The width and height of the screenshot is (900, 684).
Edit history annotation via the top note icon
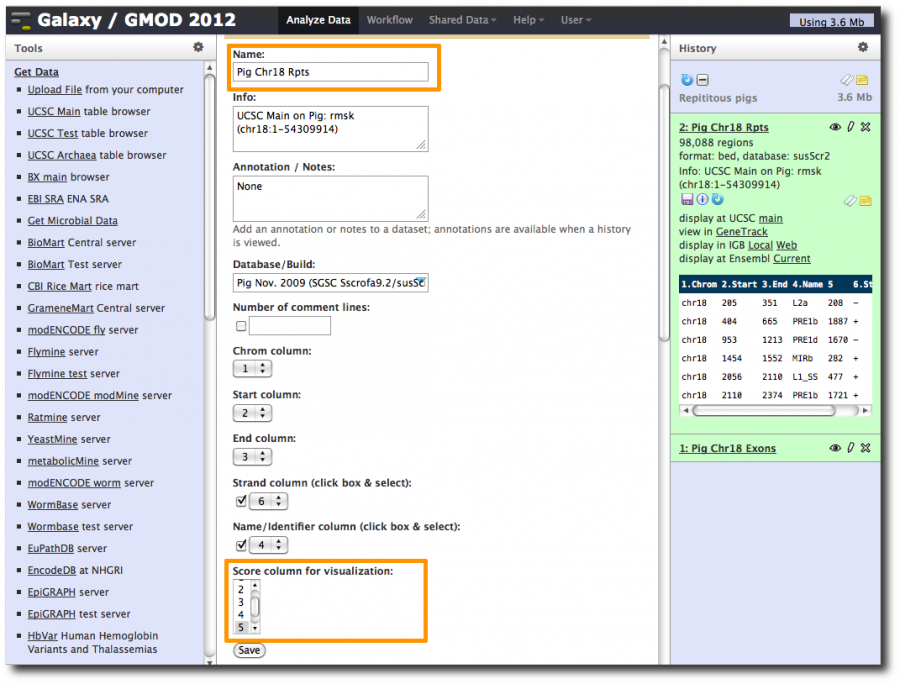[x=862, y=80]
